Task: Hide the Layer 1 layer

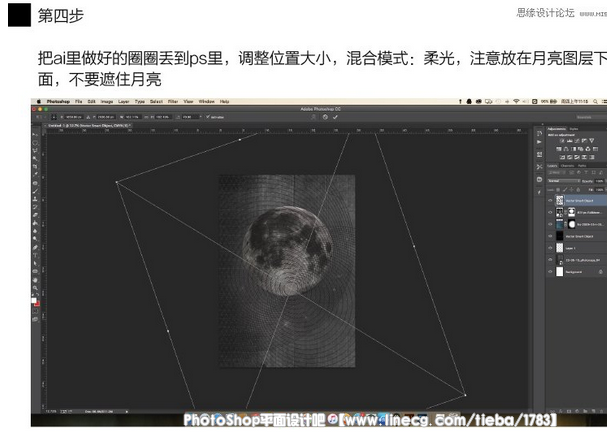Action: tap(550, 248)
